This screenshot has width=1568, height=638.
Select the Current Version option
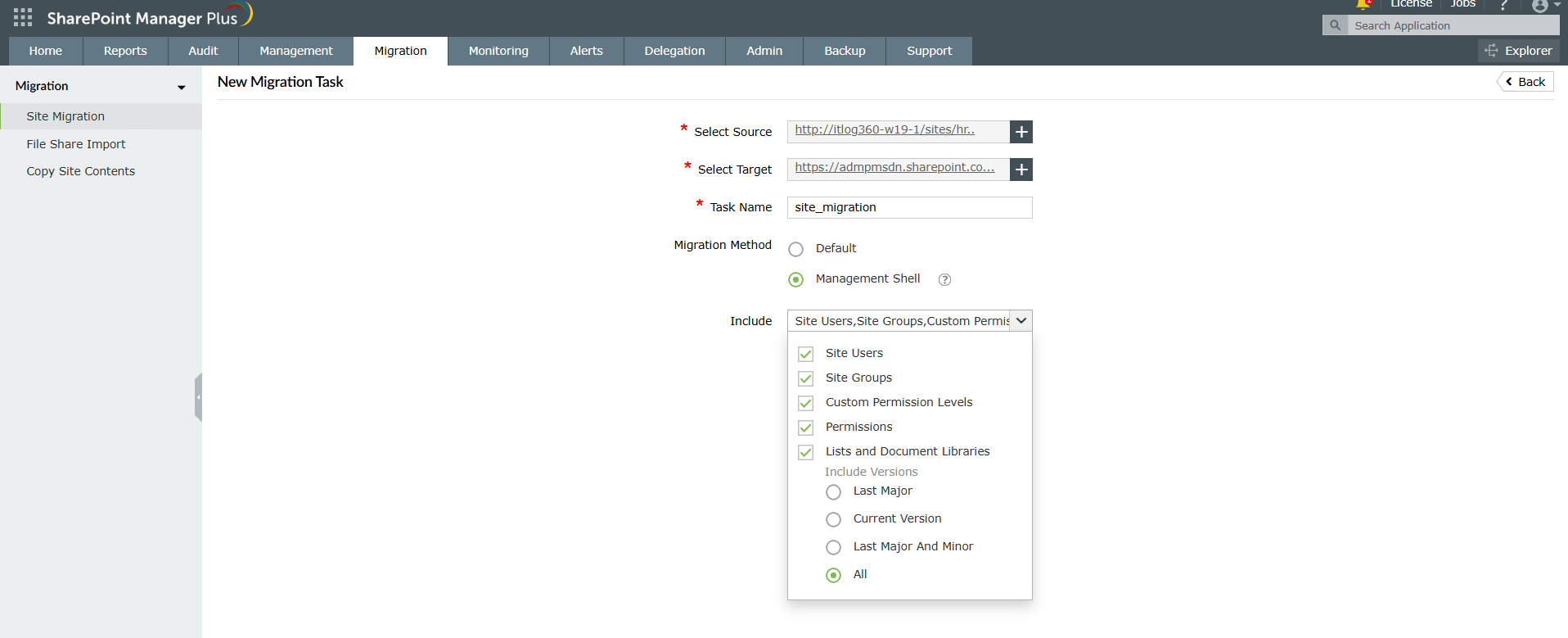click(x=833, y=520)
